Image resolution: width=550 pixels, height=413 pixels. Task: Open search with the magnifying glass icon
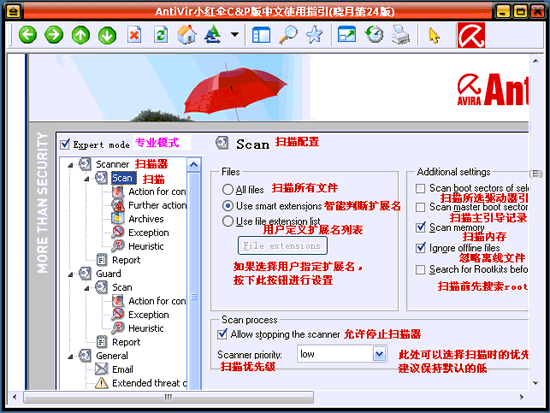click(288, 35)
